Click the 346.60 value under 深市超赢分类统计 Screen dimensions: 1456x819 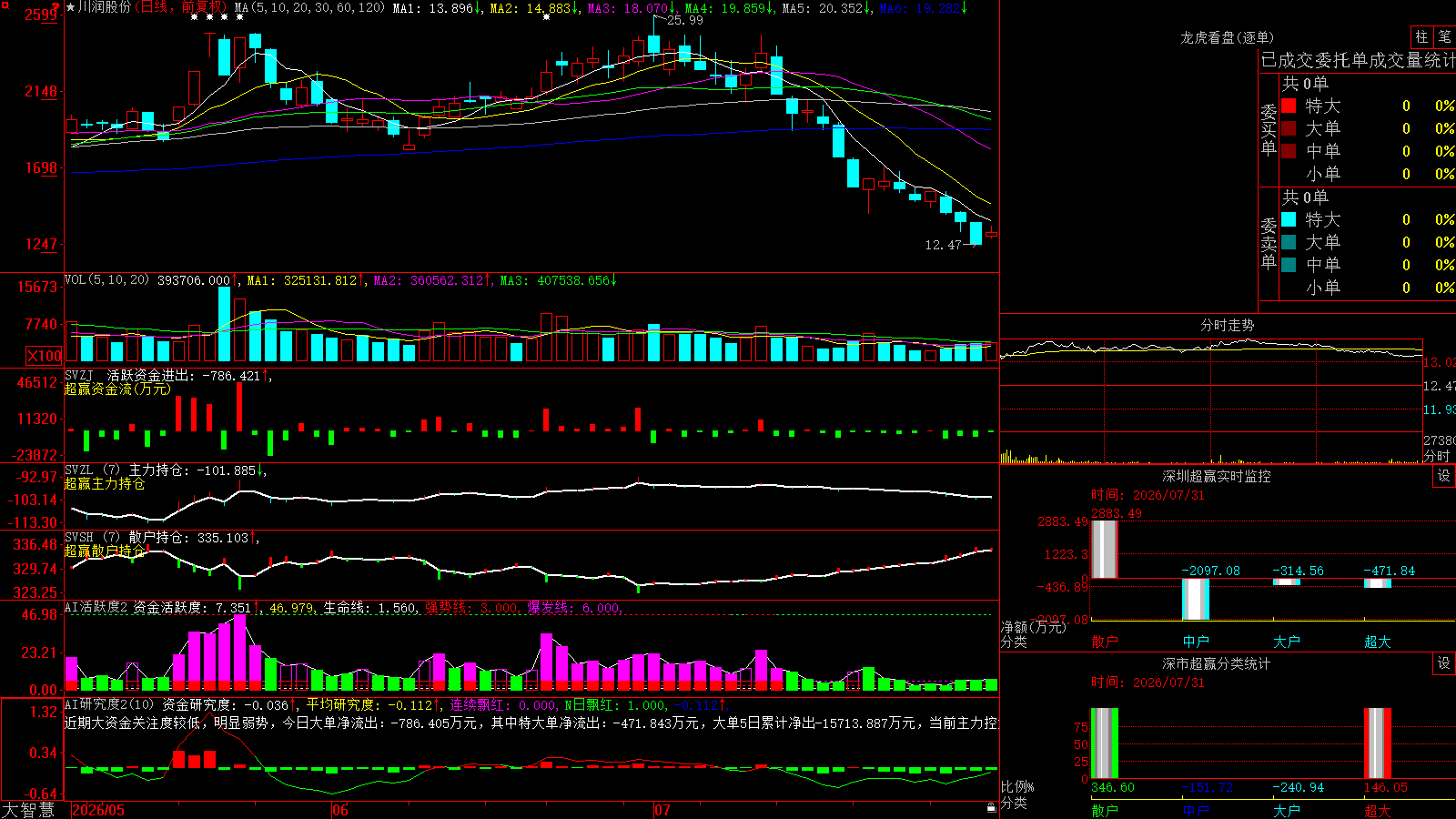tap(1113, 787)
